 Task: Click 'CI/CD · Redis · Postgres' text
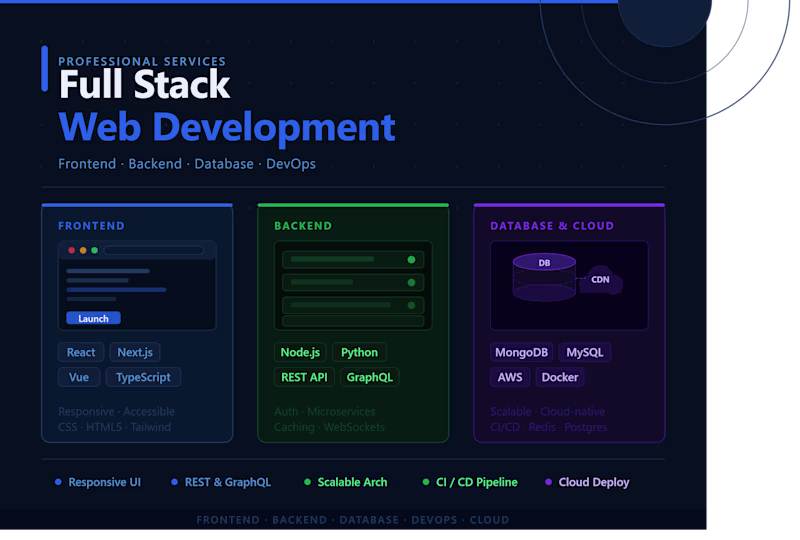[548, 427]
